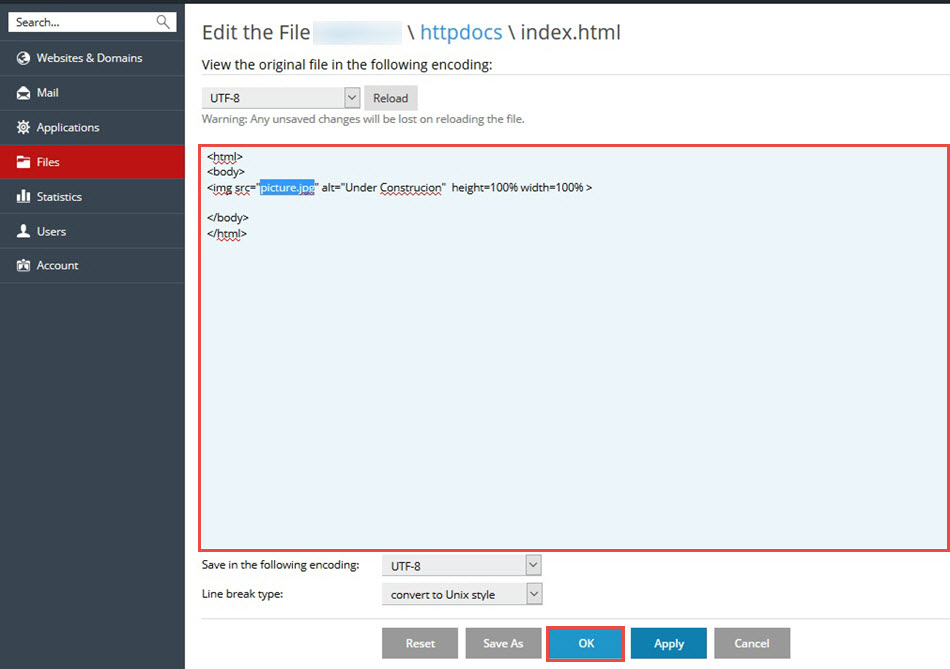The width and height of the screenshot is (950, 669).
Task: Click the magnifying glass search icon
Action: pos(163,22)
